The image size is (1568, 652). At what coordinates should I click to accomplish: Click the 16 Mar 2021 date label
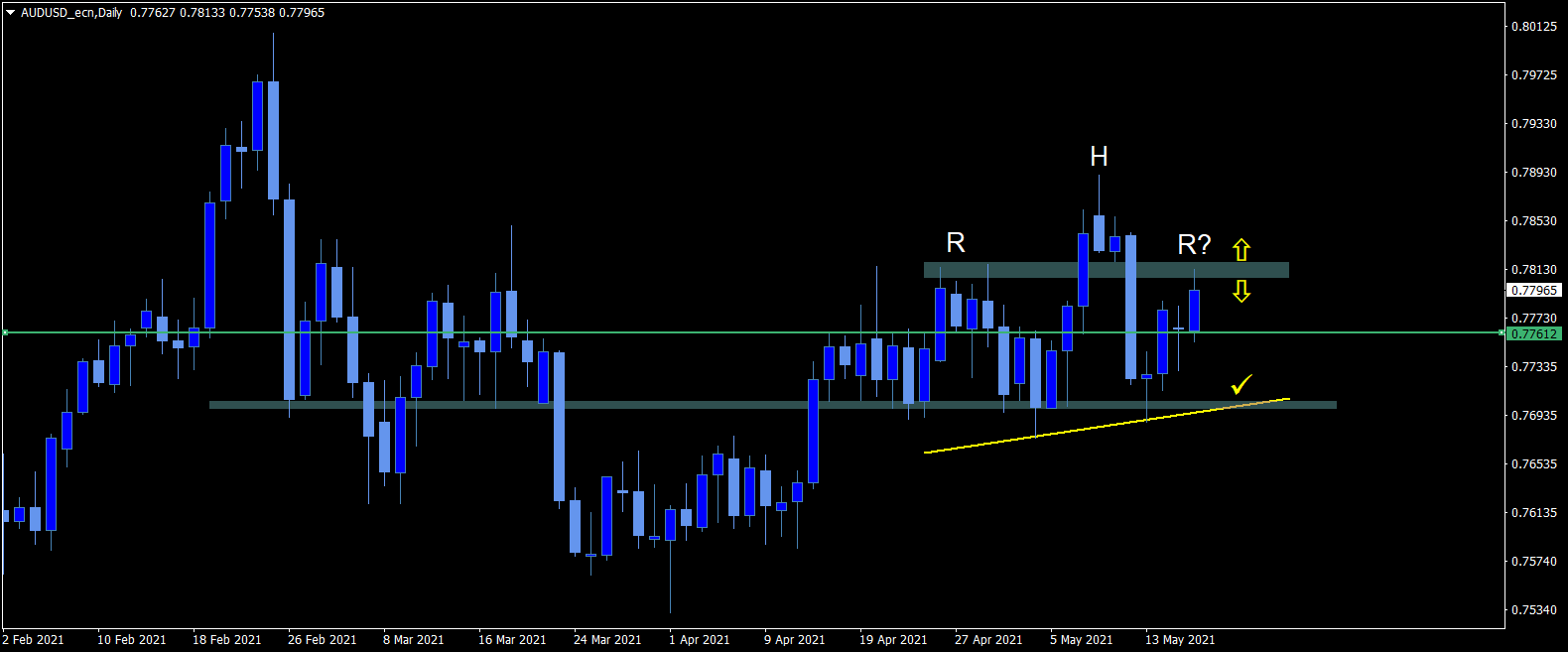(x=512, y=640)
